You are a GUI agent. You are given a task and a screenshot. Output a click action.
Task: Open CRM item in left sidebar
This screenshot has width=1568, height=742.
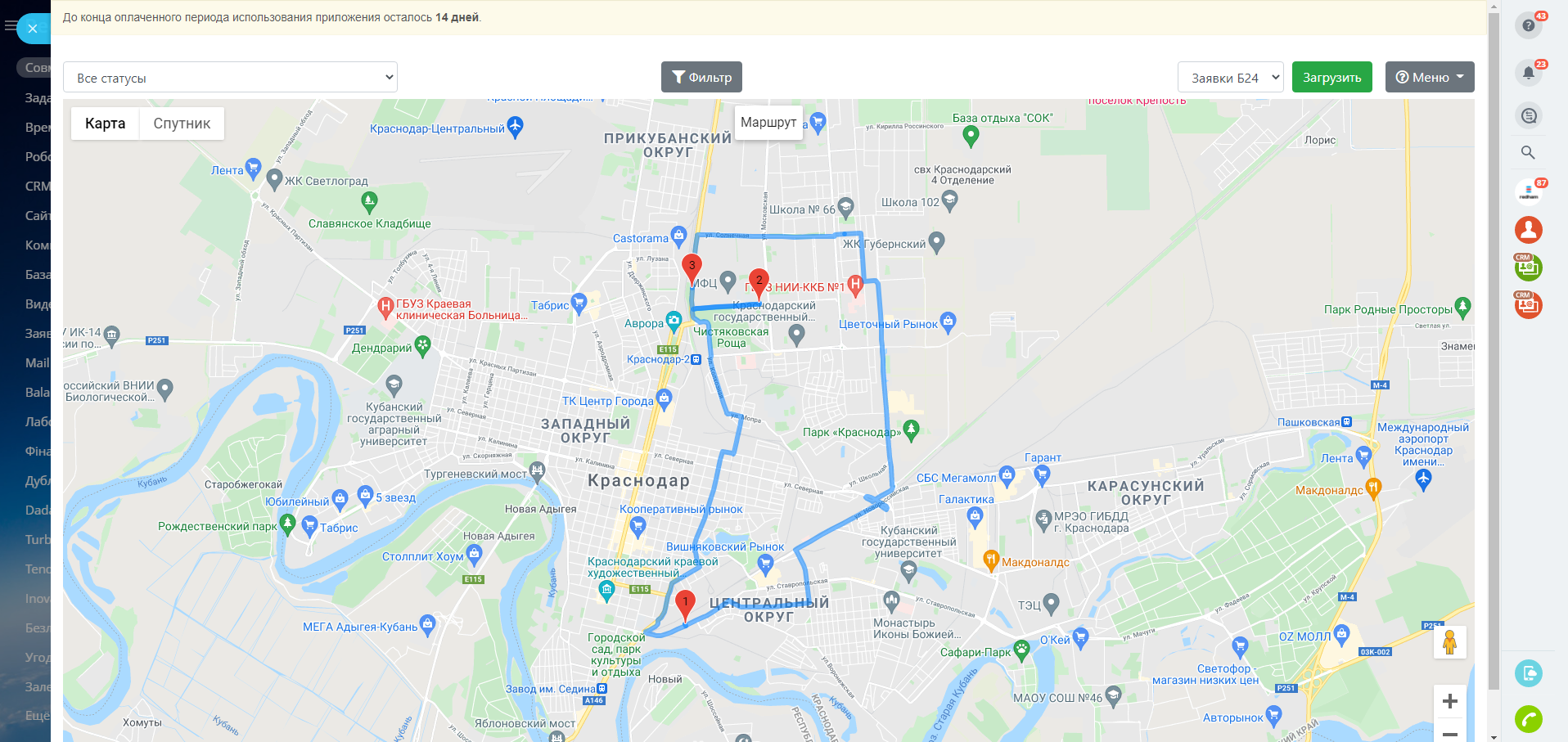point(38,186)
